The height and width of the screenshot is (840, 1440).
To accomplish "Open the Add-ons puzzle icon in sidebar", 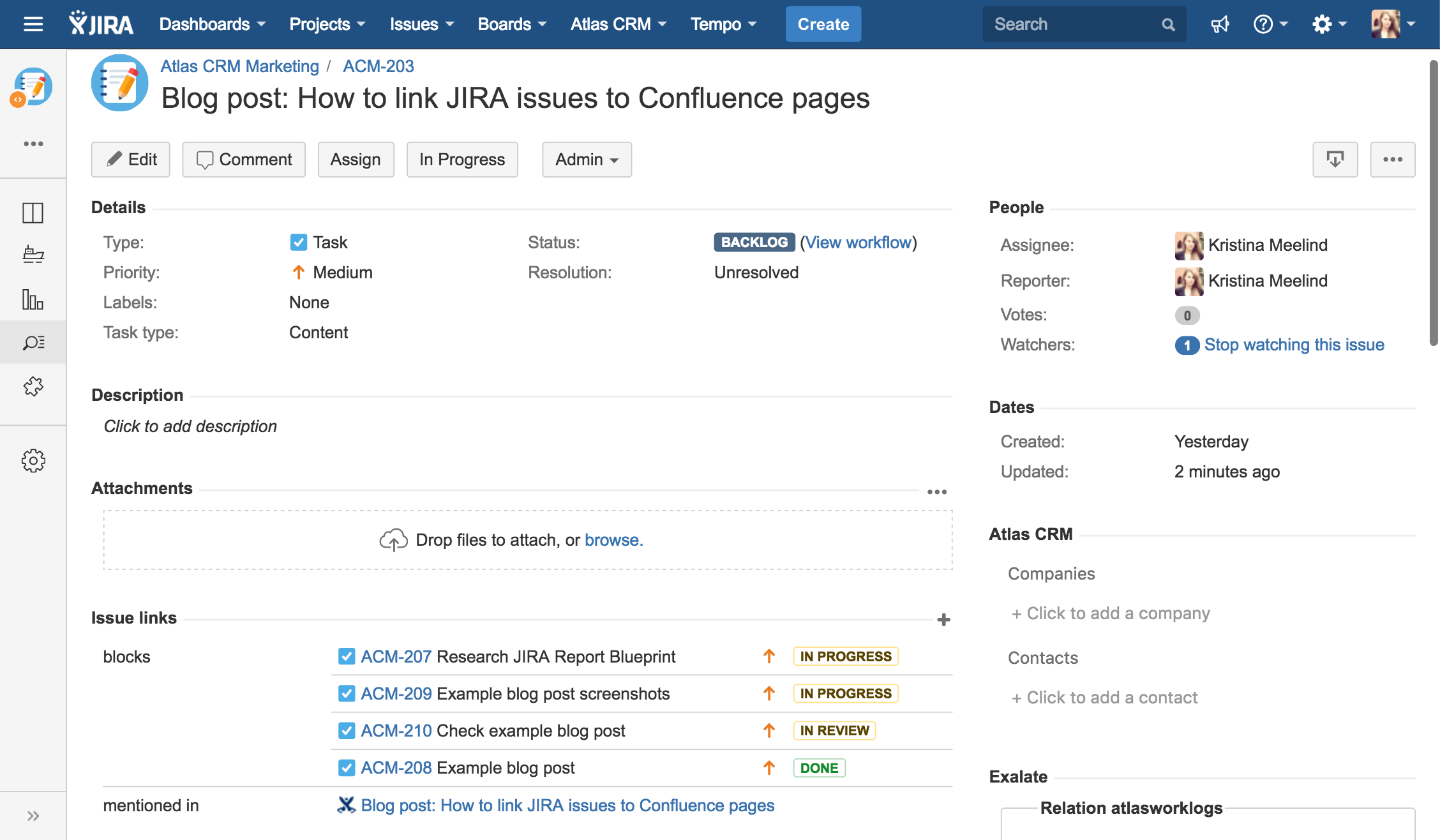I will click(33, 386).
